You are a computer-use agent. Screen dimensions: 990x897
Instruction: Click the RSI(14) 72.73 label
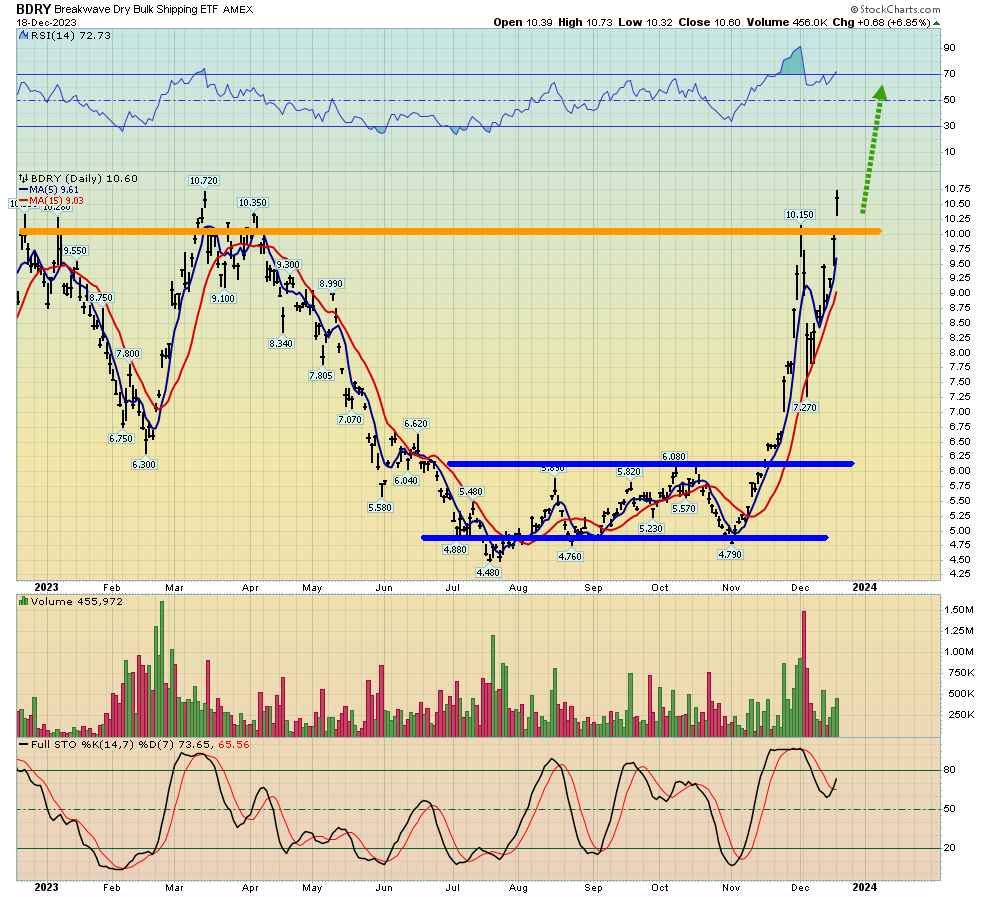pyautogui.click(x=71, y=36)
